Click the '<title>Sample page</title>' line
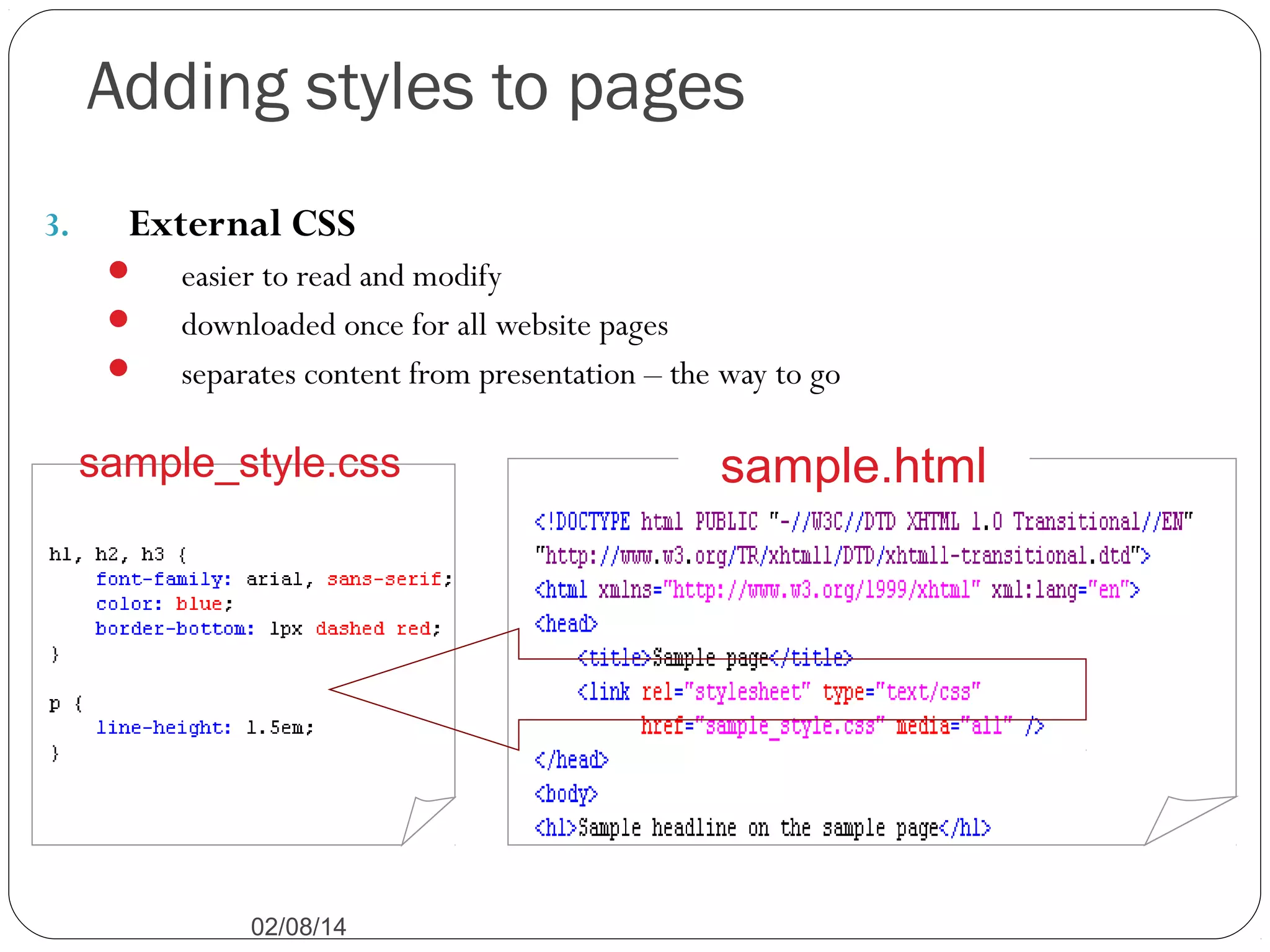This screenshot has height=952, width=1270. [x=715, y=658]
